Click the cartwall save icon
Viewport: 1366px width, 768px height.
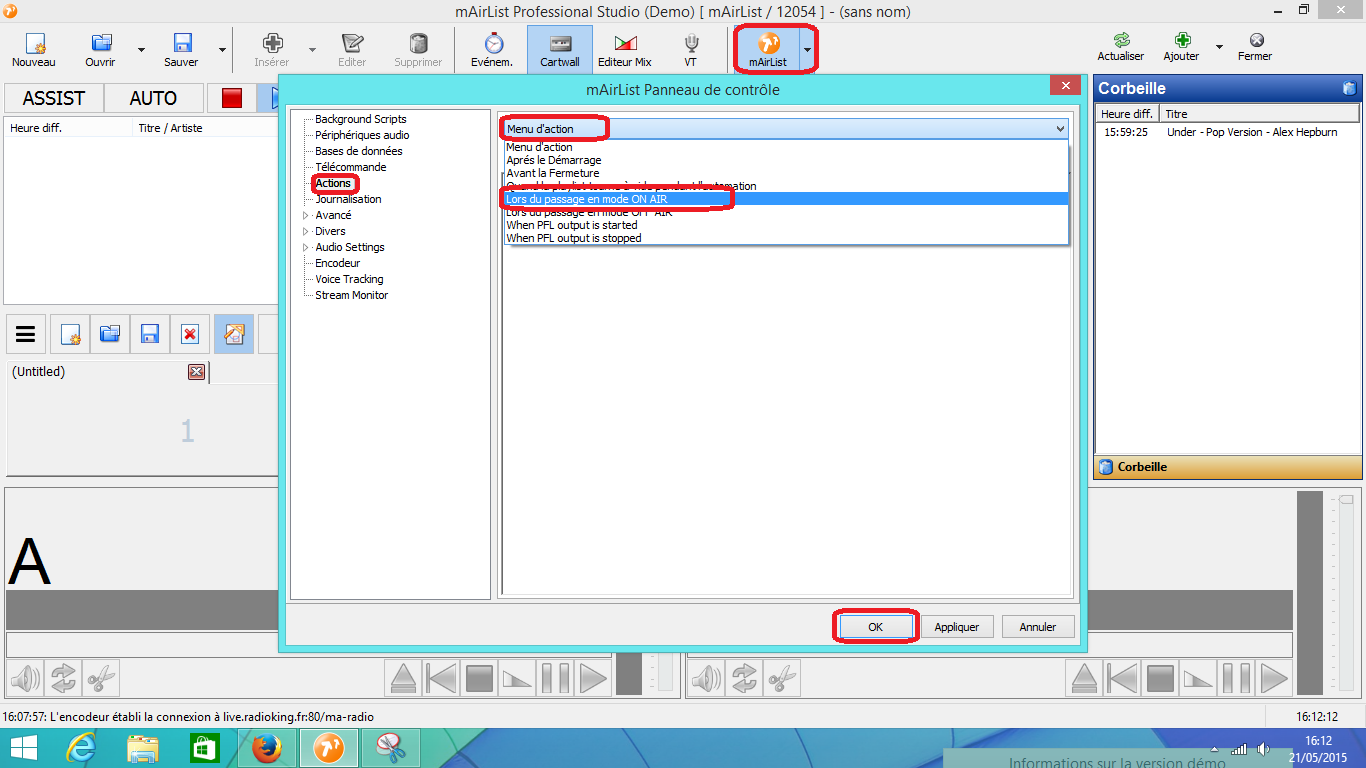click(150, 334)
